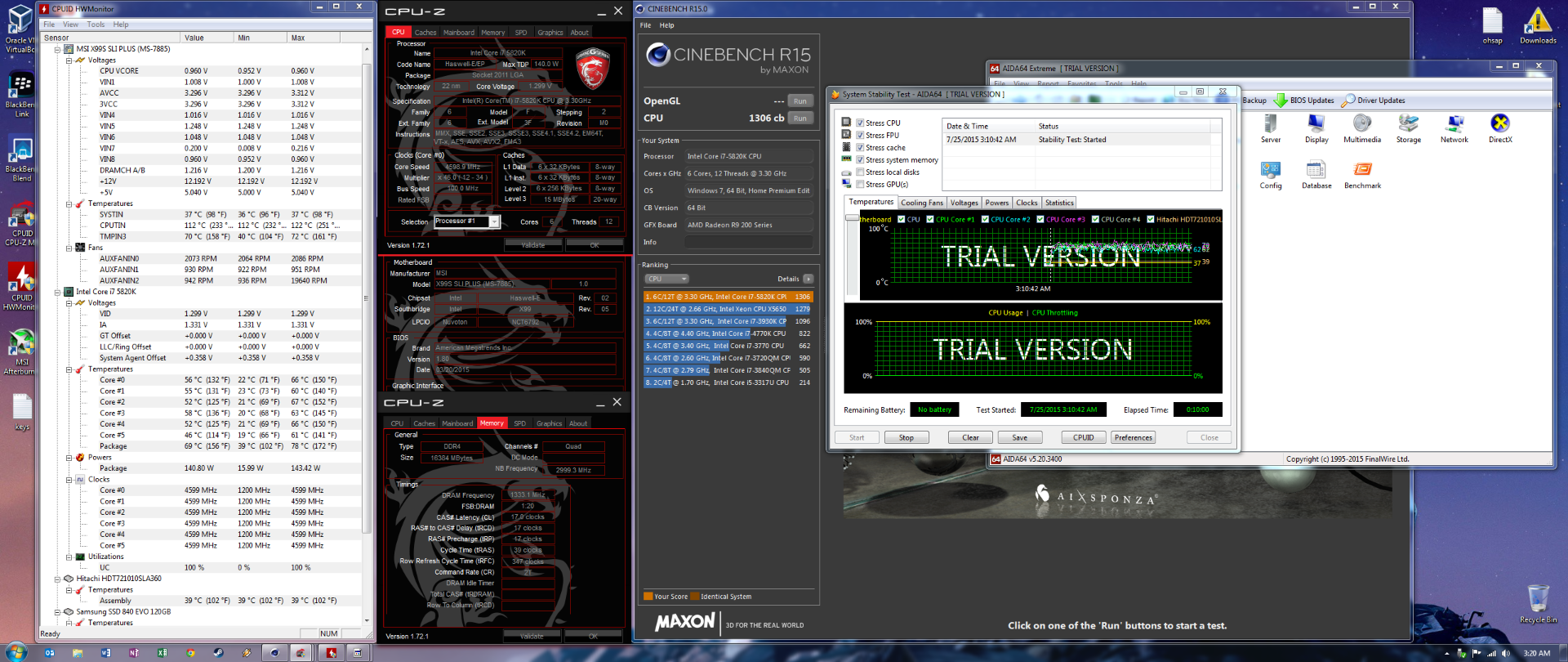Viewport: 1568px width, 662px height.
Task: Uncheck Stress FPU checkbox
Action: [x=860, y=136]
